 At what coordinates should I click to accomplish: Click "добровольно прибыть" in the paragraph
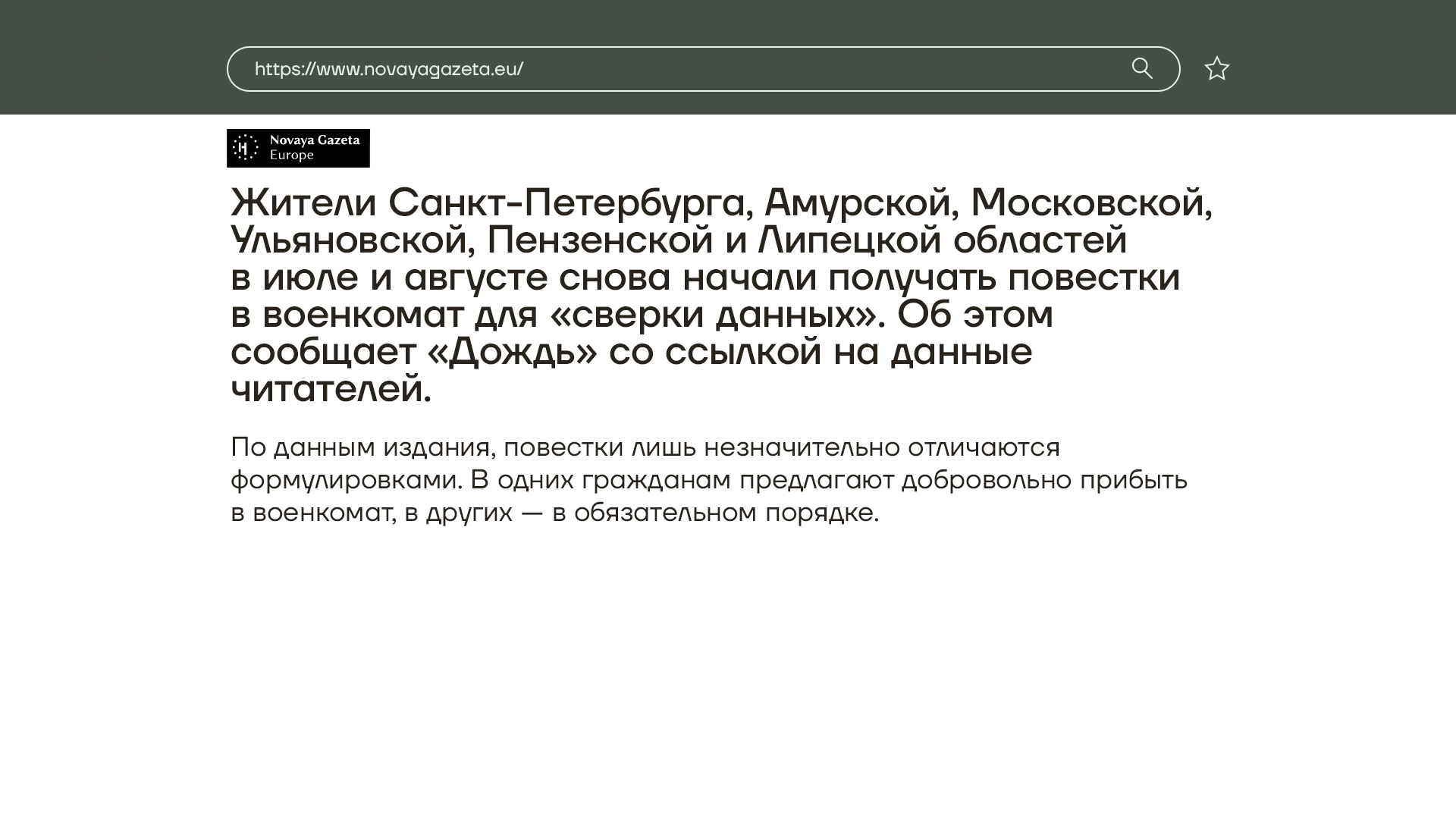tap(1044, 480)
